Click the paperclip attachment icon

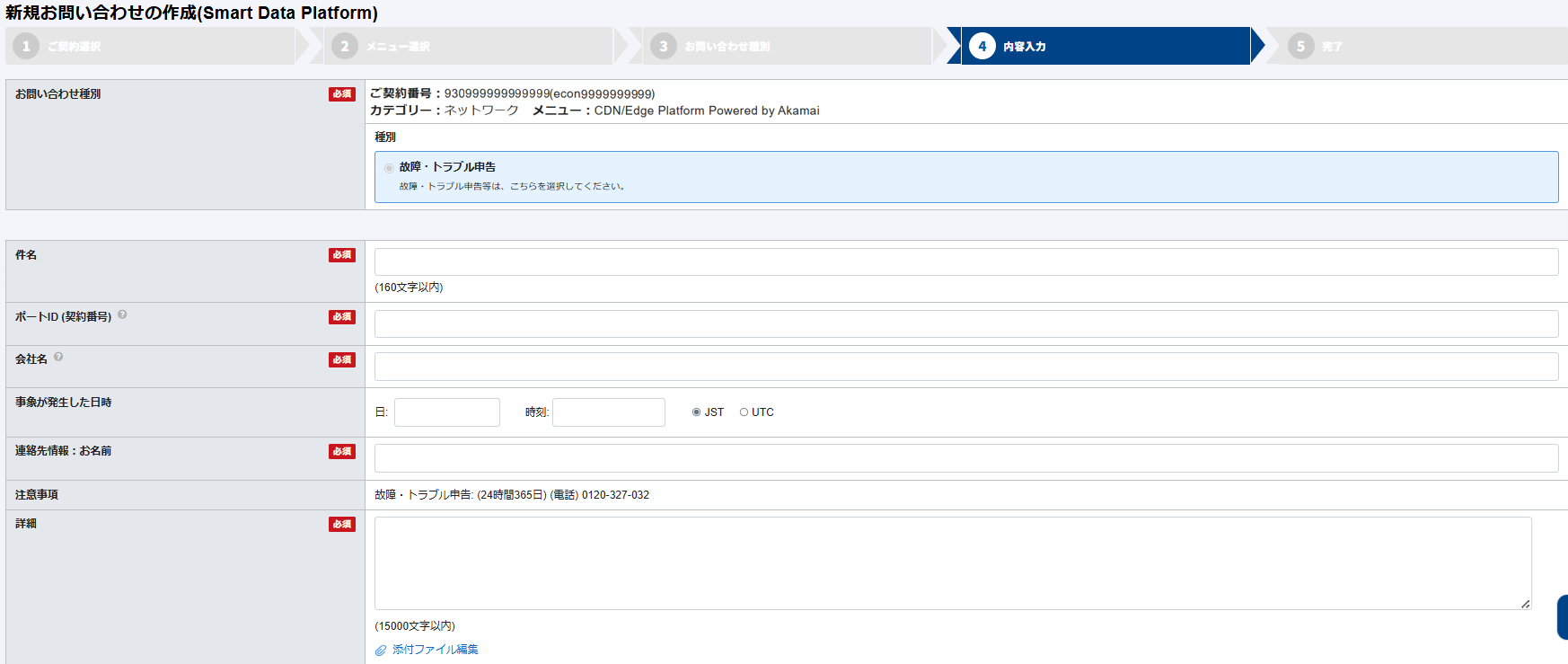coord(381,650)
